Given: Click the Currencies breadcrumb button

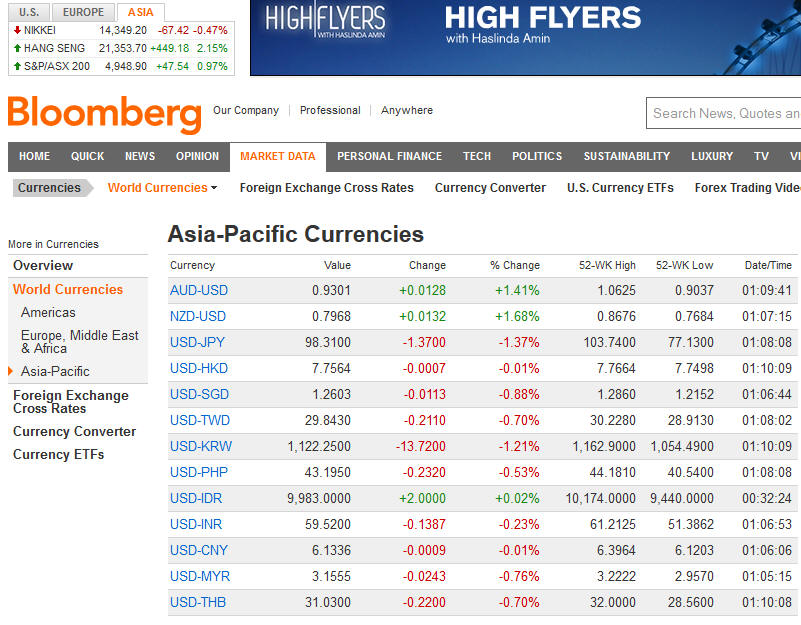Looking at the screenshot, I should point(51,188).
